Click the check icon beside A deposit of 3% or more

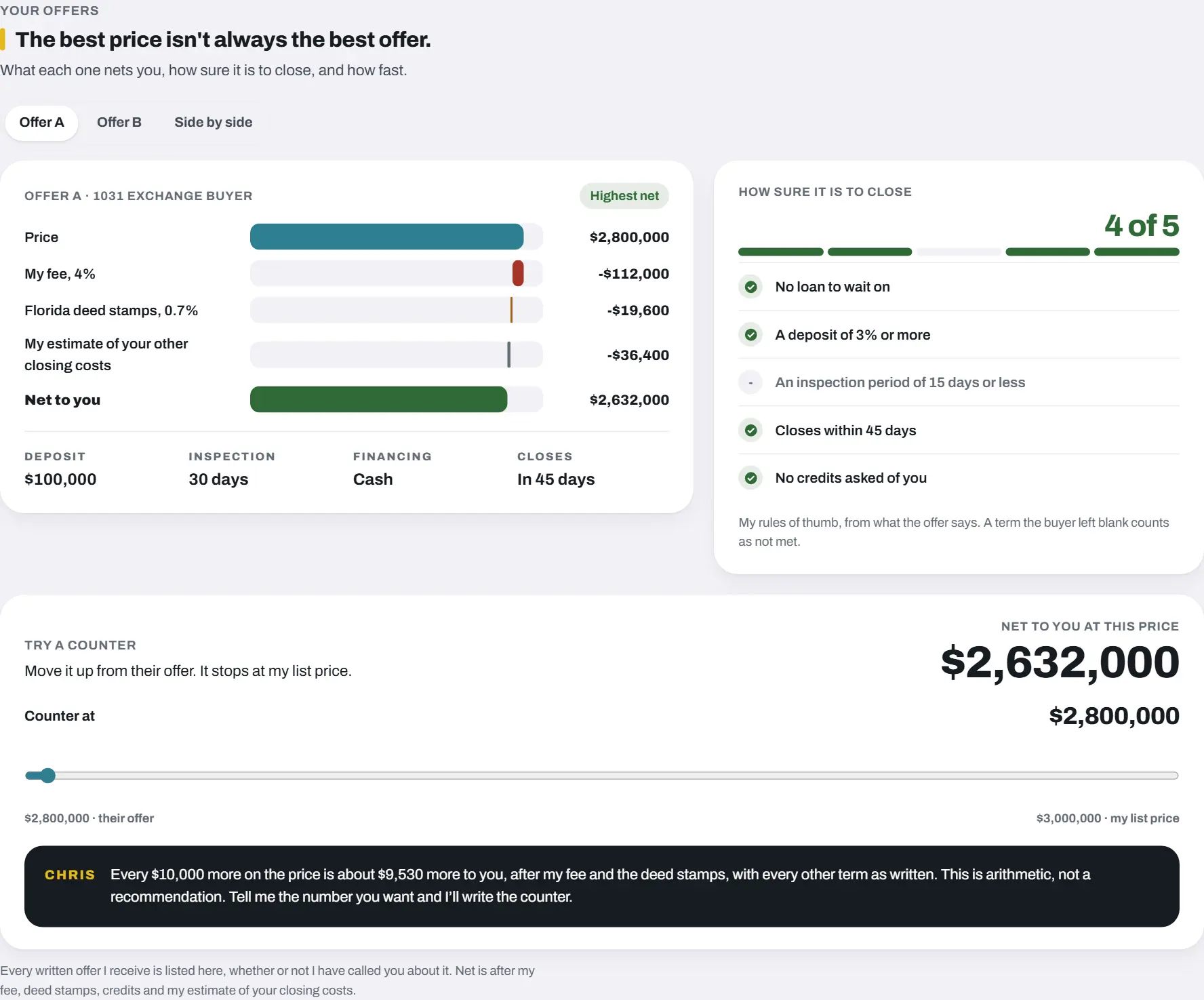pyautogui.click(x=750, y=335)
